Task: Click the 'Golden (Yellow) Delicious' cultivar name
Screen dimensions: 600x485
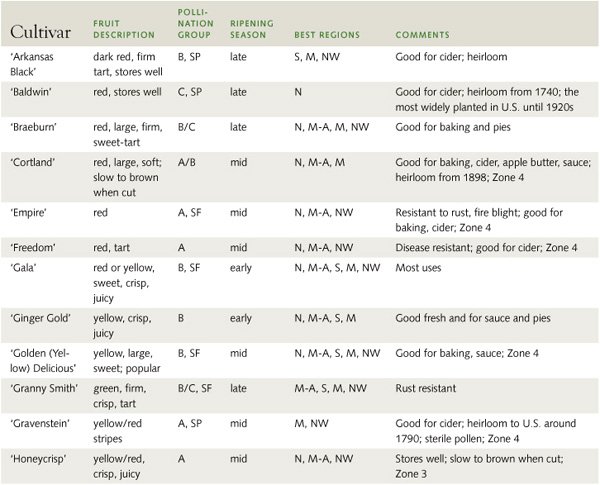Action: click(x=43, y=361)
